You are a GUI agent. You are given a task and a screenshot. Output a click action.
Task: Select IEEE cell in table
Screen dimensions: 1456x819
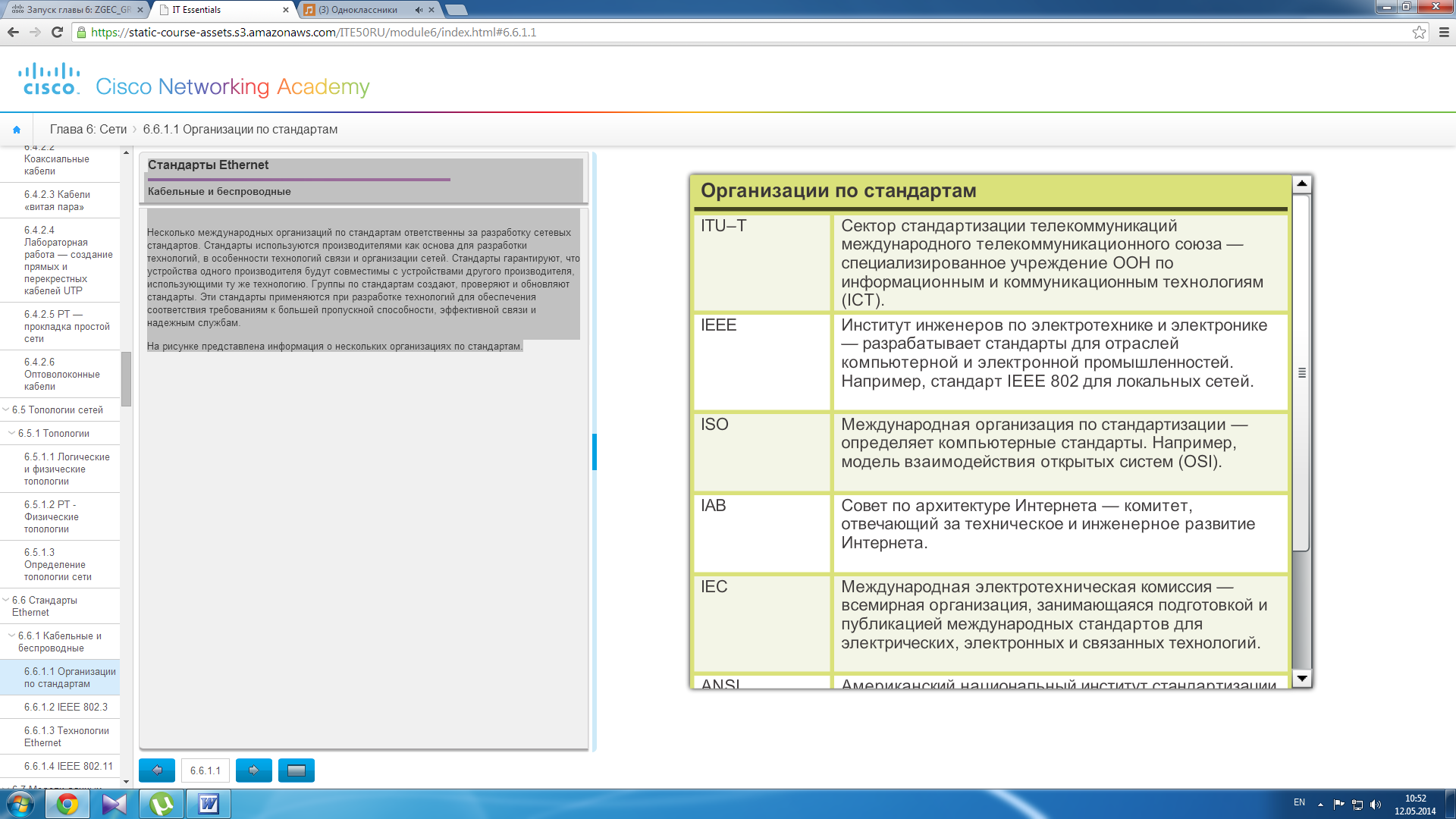tap(762, 362)
